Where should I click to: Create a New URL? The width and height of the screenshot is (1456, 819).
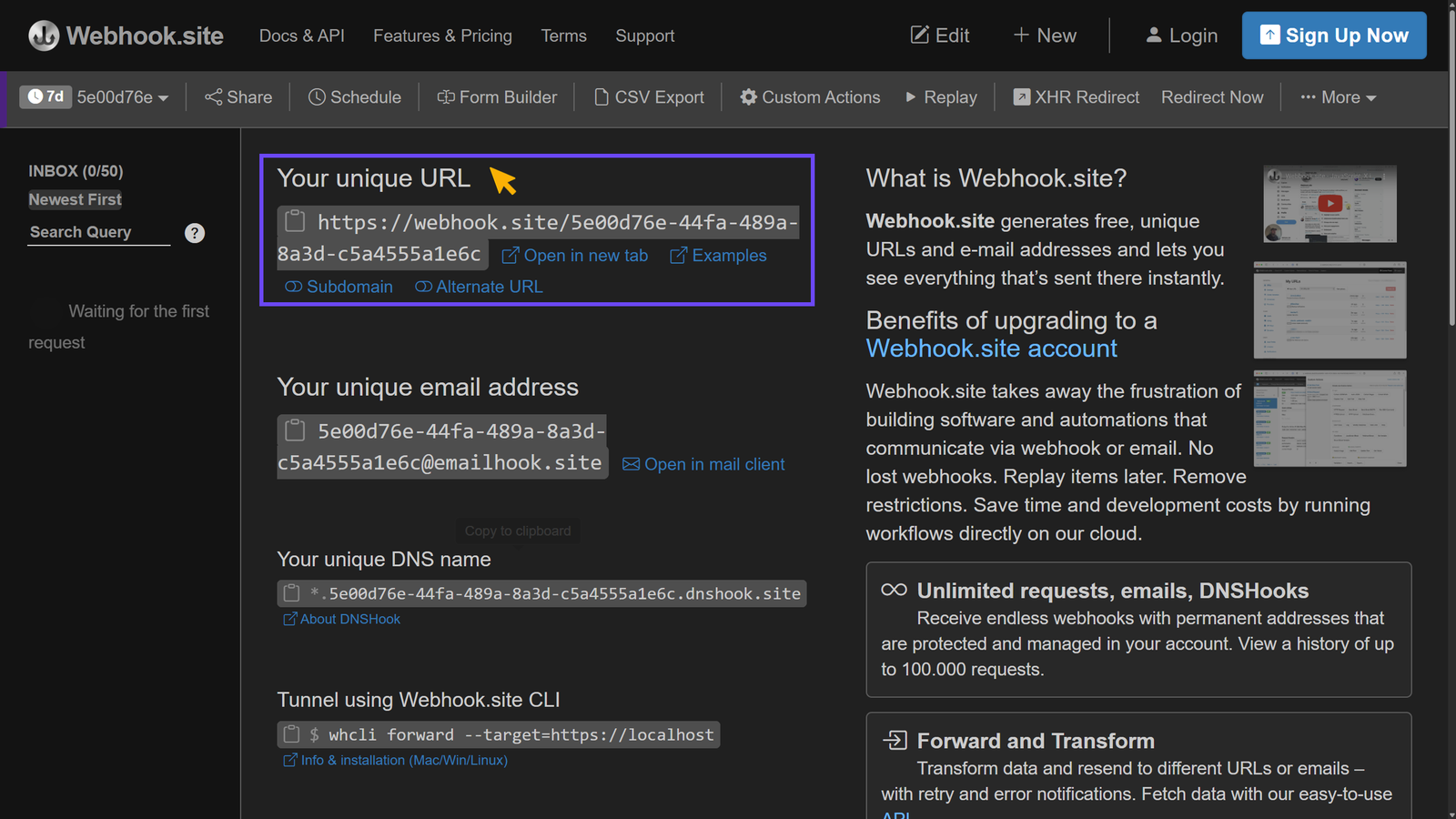pyautogui.click(x=1045, y=35)
